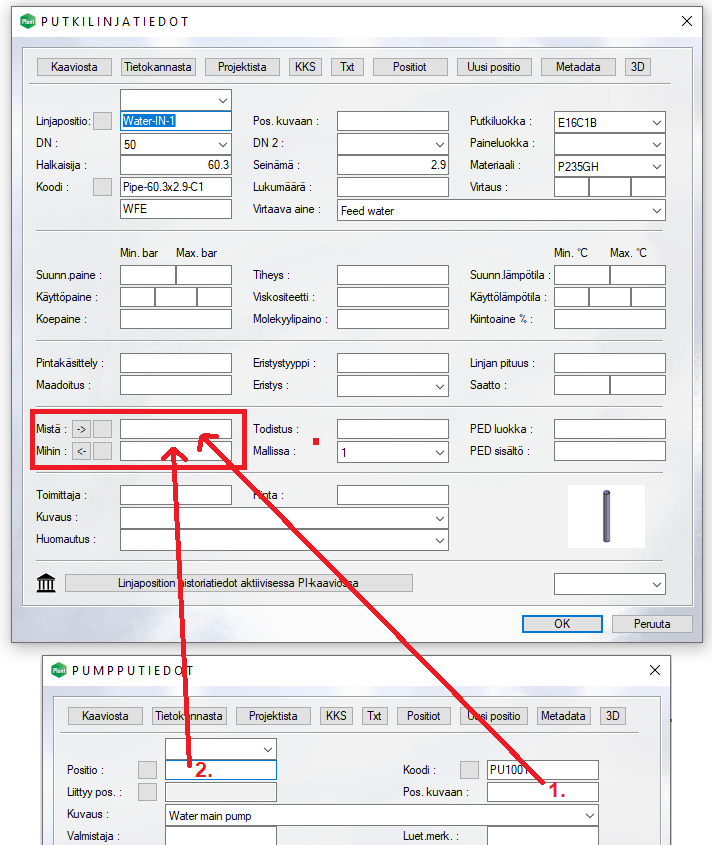The height and width of the screenshot is (845, 712).
Task: Open the Putkiluokka dropdown E16C1B
Action: click(610, 122)
